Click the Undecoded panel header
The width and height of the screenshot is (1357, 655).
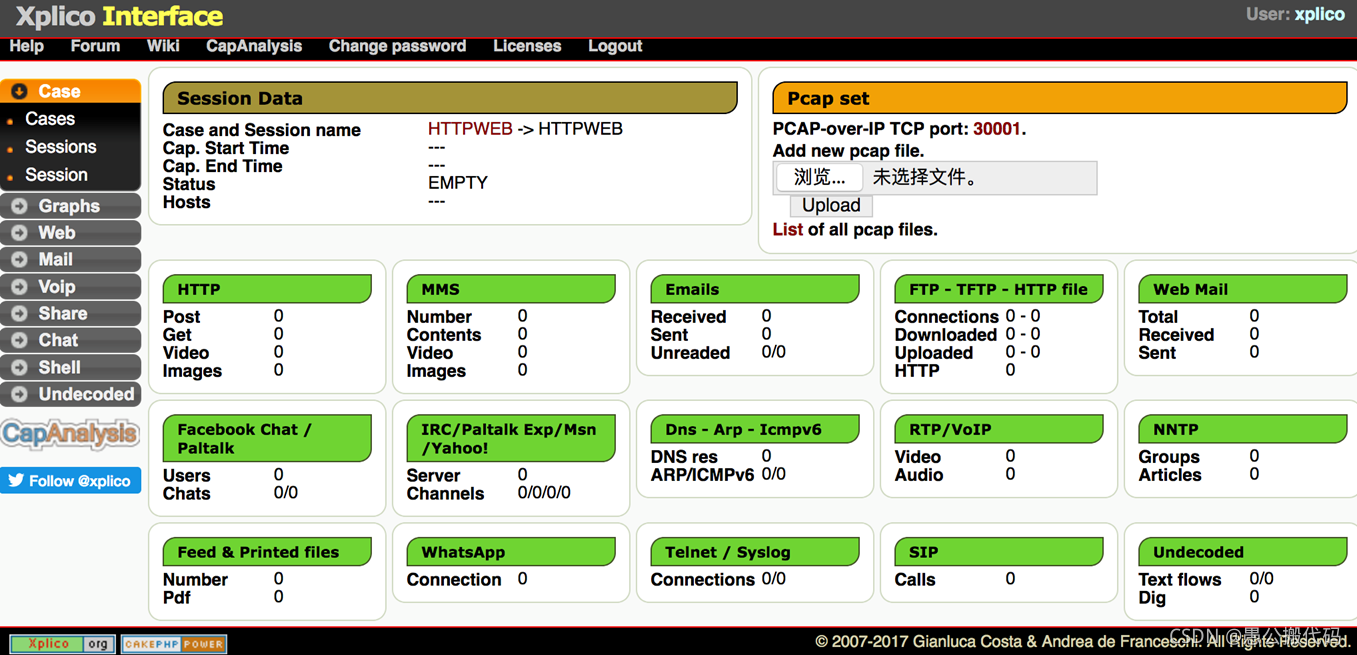coord(1243,552)
